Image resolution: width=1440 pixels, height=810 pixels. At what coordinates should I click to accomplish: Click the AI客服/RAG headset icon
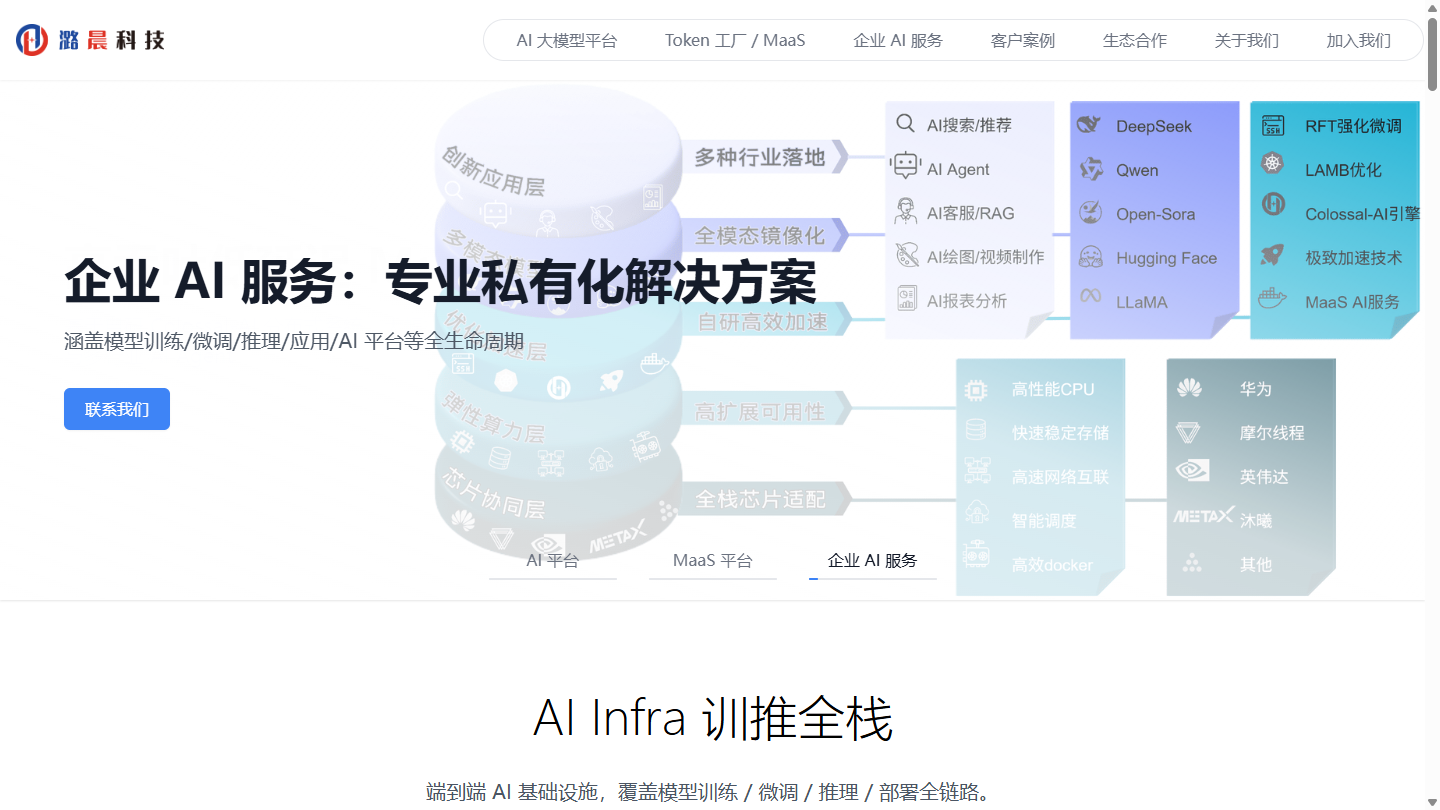click(x=906, y=212)
